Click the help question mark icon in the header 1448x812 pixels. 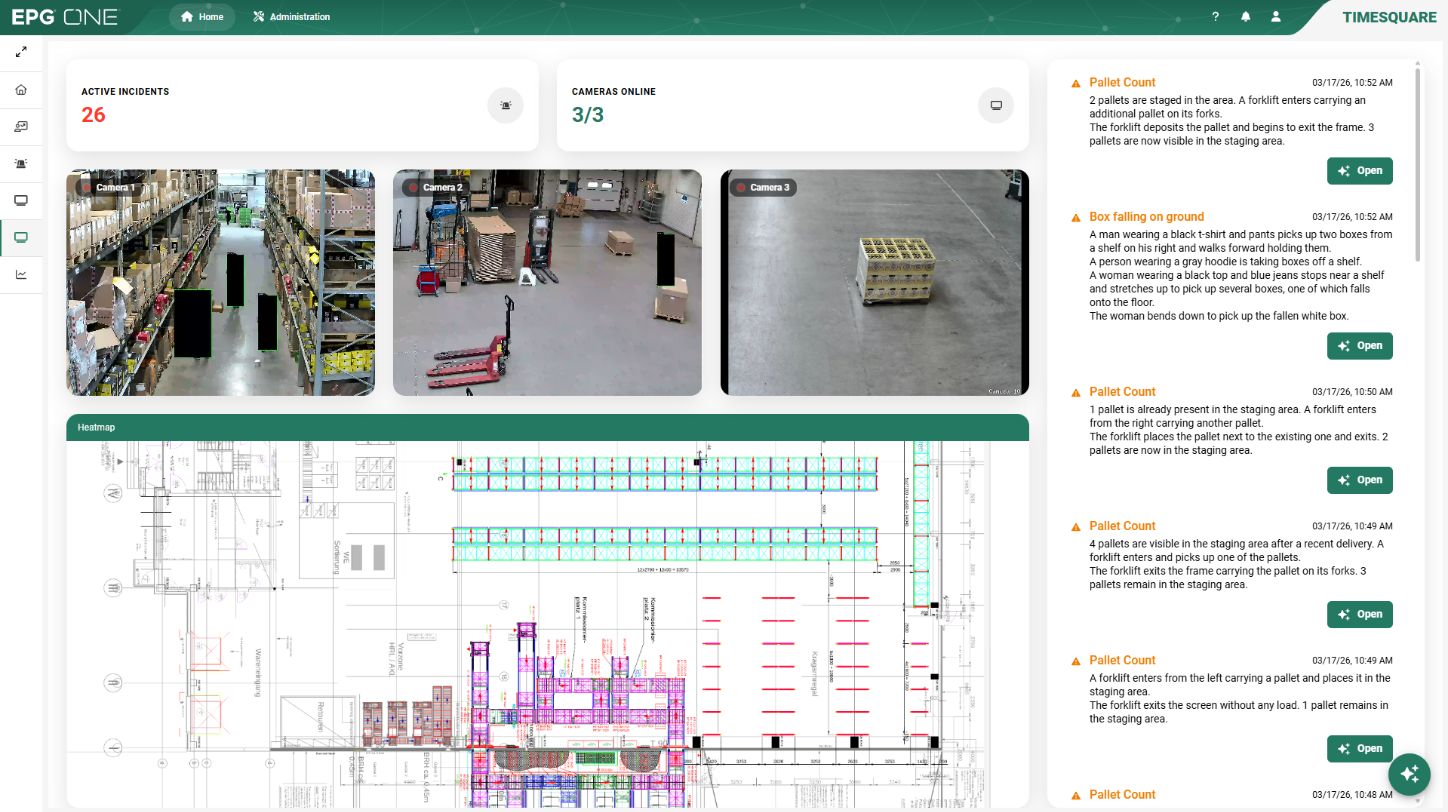(x=1215, y=17)
